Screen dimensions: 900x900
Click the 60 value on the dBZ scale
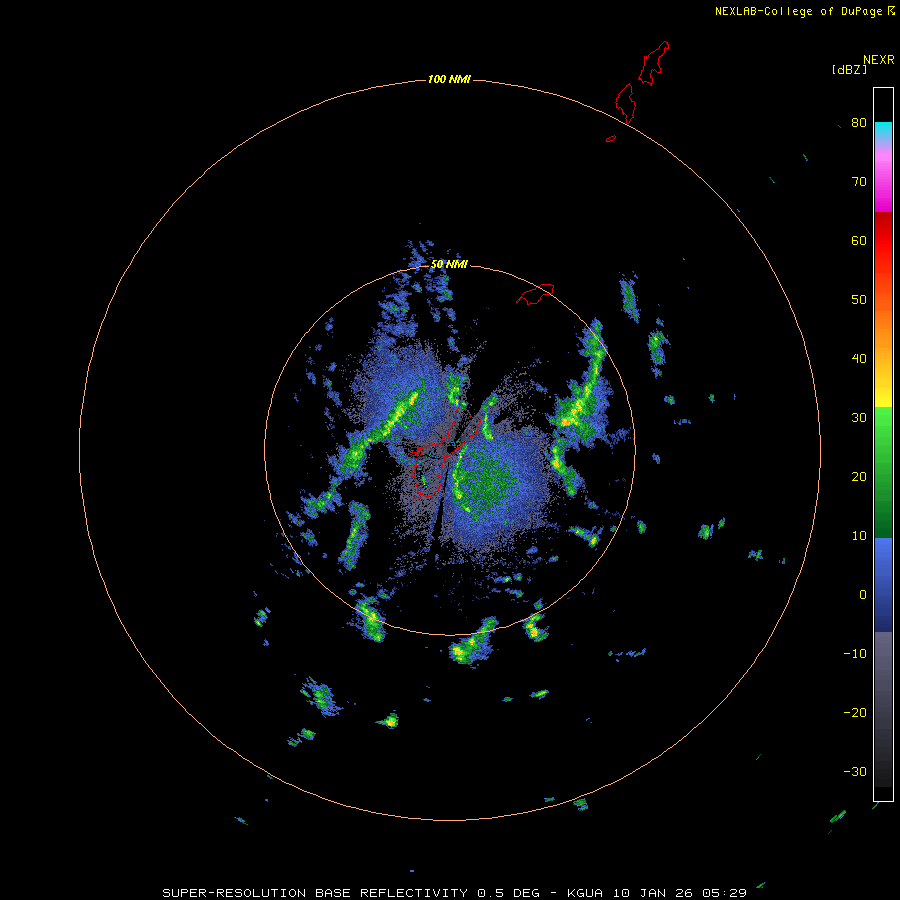point(859,241)
